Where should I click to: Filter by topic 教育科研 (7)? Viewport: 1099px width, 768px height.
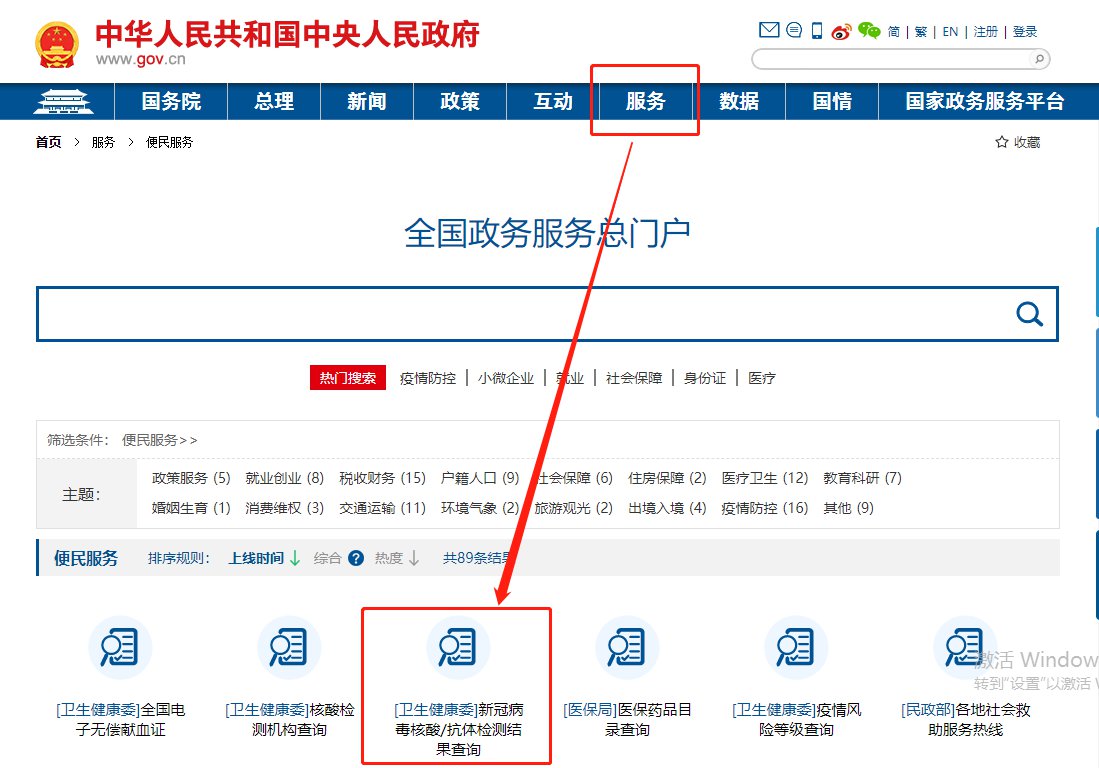(863, 478)
